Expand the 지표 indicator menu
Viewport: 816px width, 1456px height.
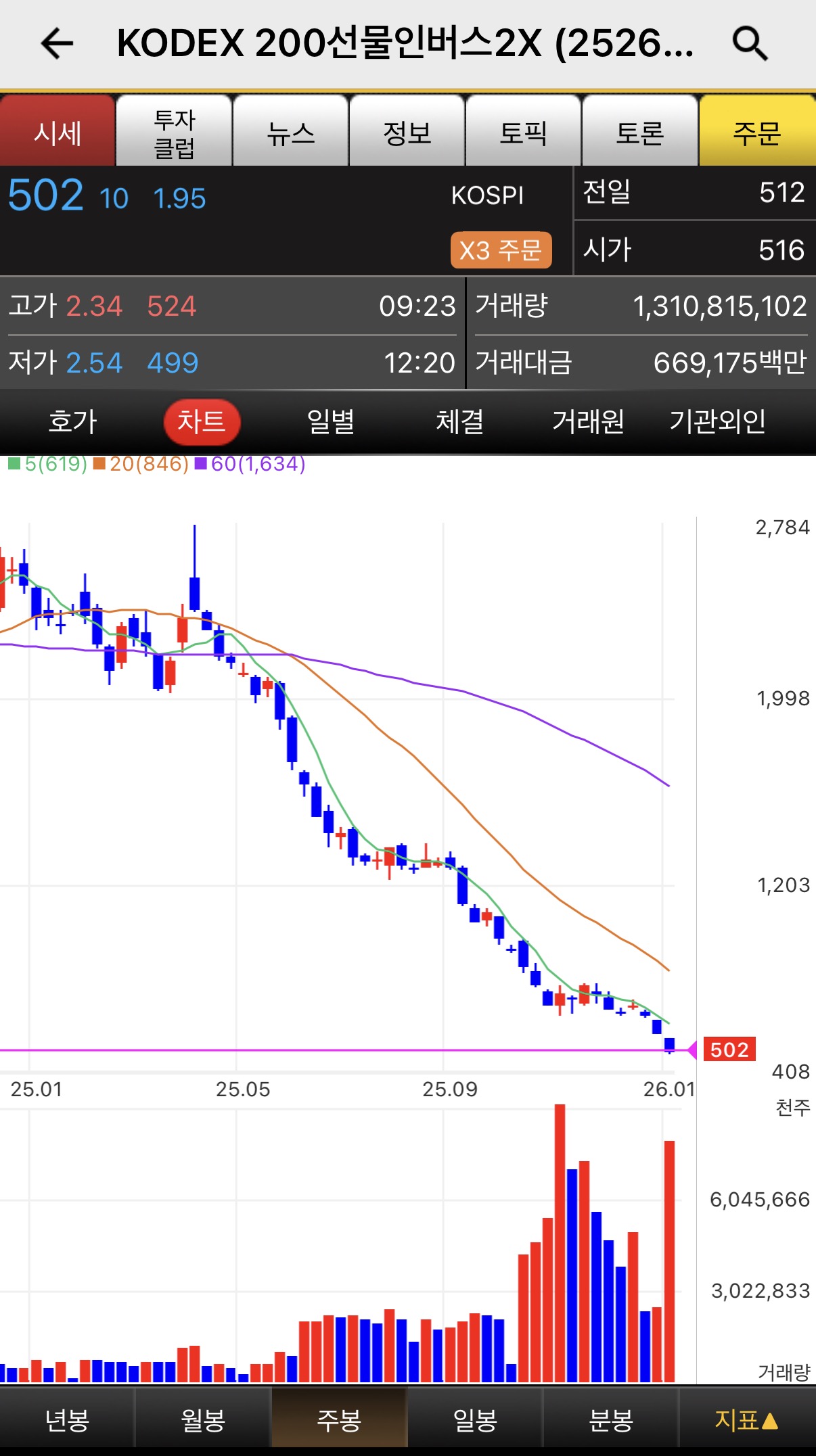point(746,1420)
